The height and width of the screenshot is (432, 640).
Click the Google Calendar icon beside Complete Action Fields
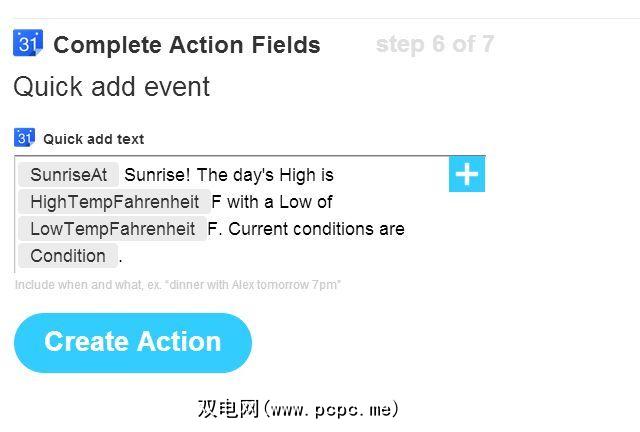[27, 43]
